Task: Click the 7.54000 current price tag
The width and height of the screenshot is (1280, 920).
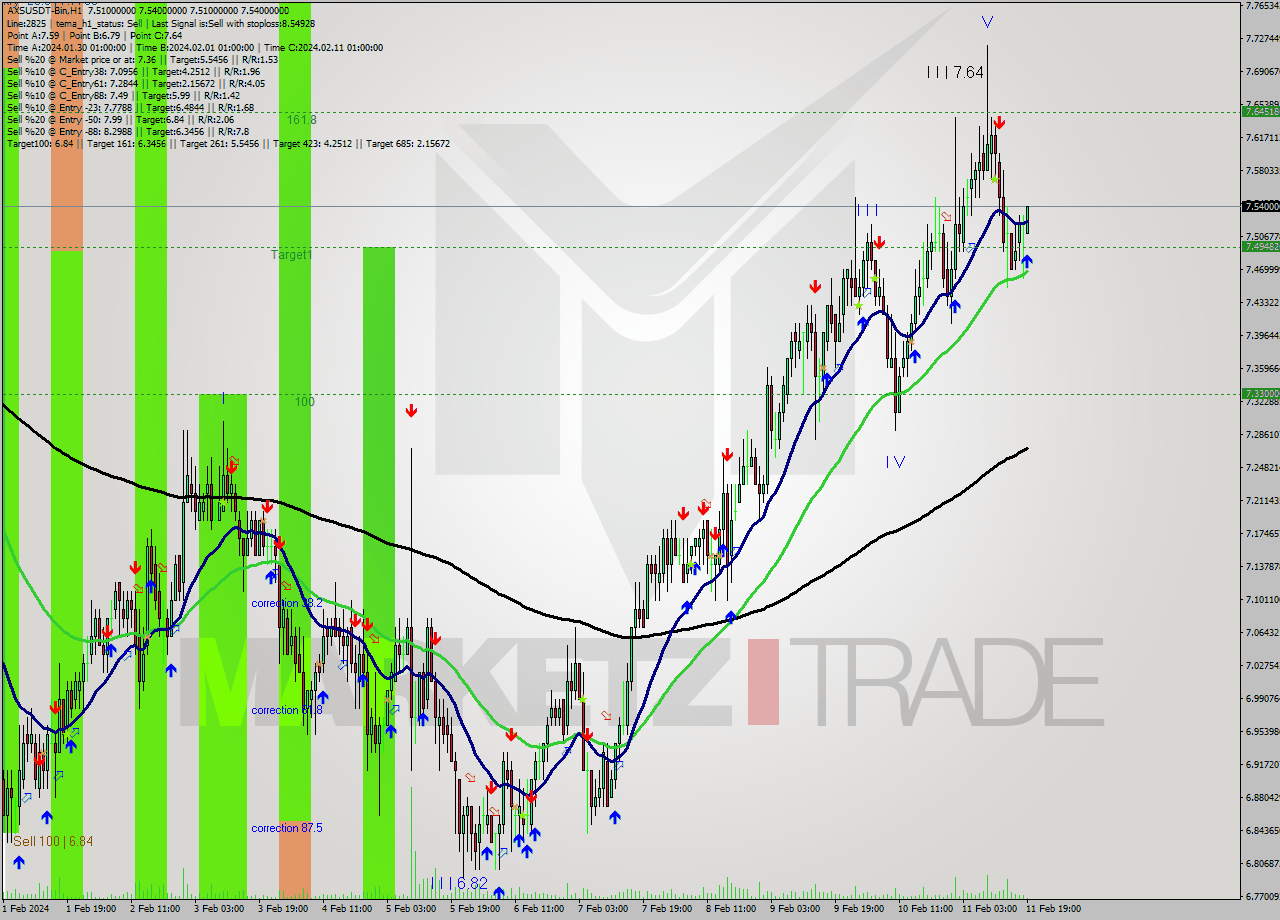Action: pos(1260,206)
